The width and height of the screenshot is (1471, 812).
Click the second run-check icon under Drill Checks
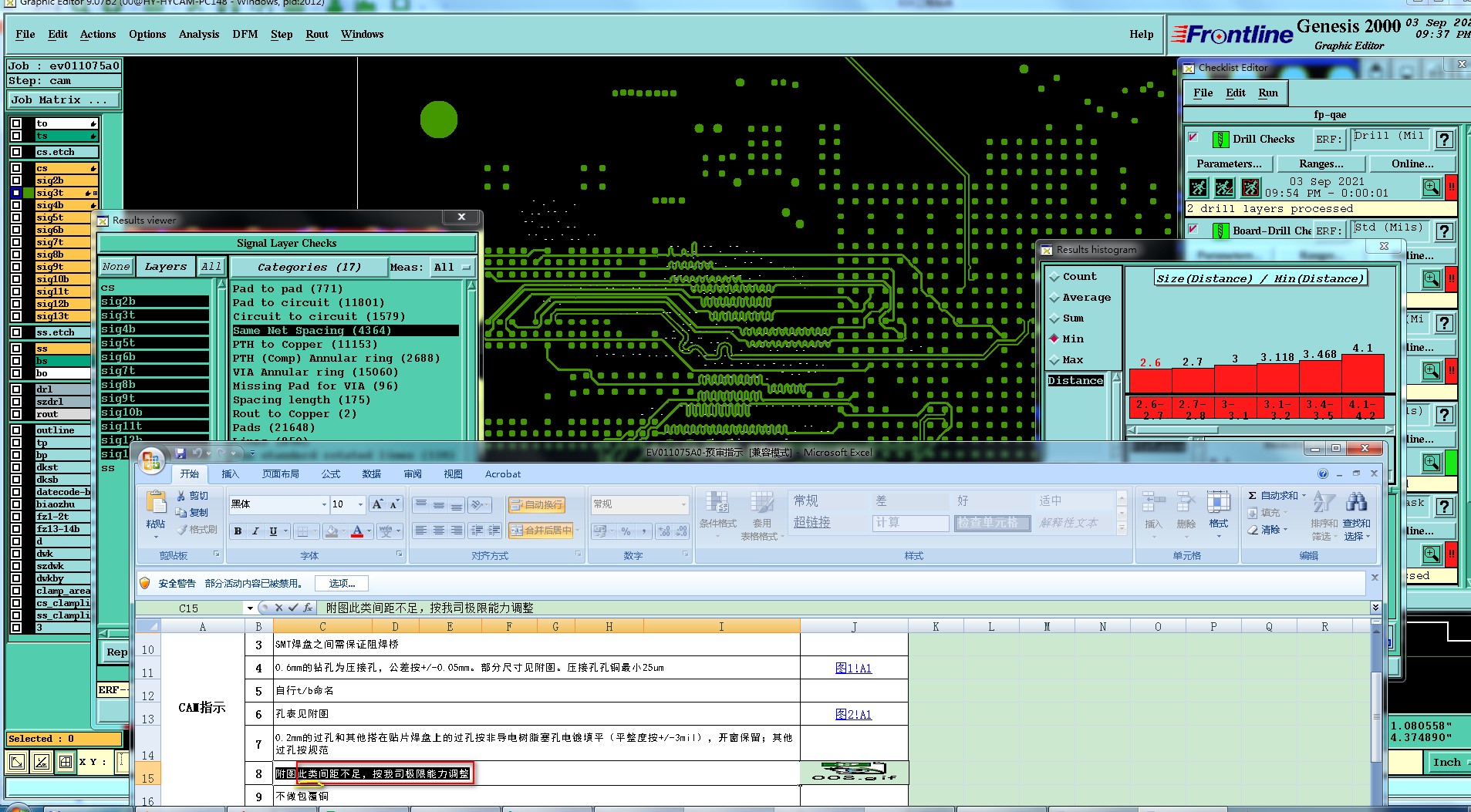click(1224, 187)
